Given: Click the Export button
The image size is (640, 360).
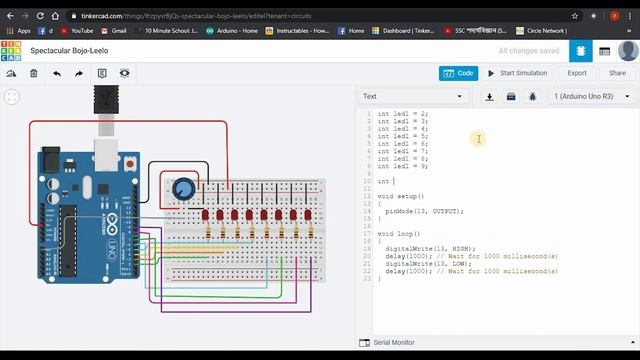Looking at the screenshot, I should coord(577,73).
